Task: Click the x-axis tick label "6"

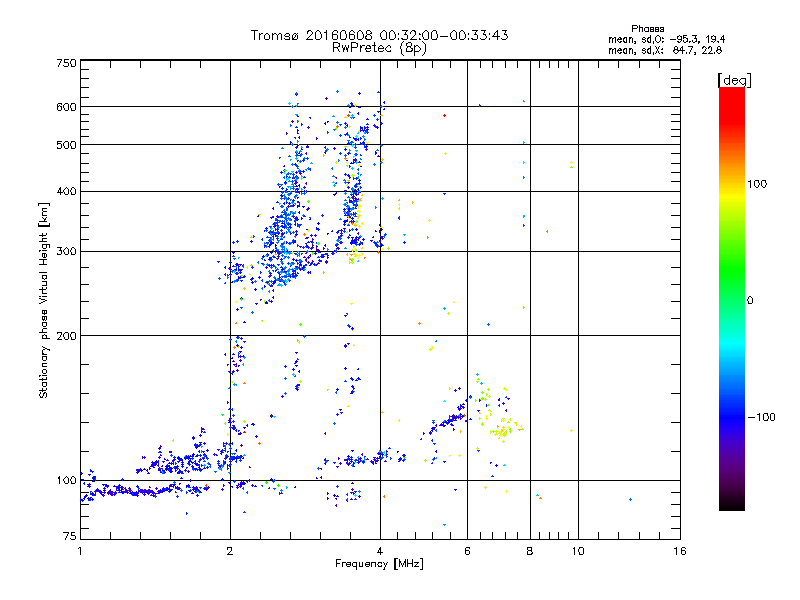Action: (467, 551)
